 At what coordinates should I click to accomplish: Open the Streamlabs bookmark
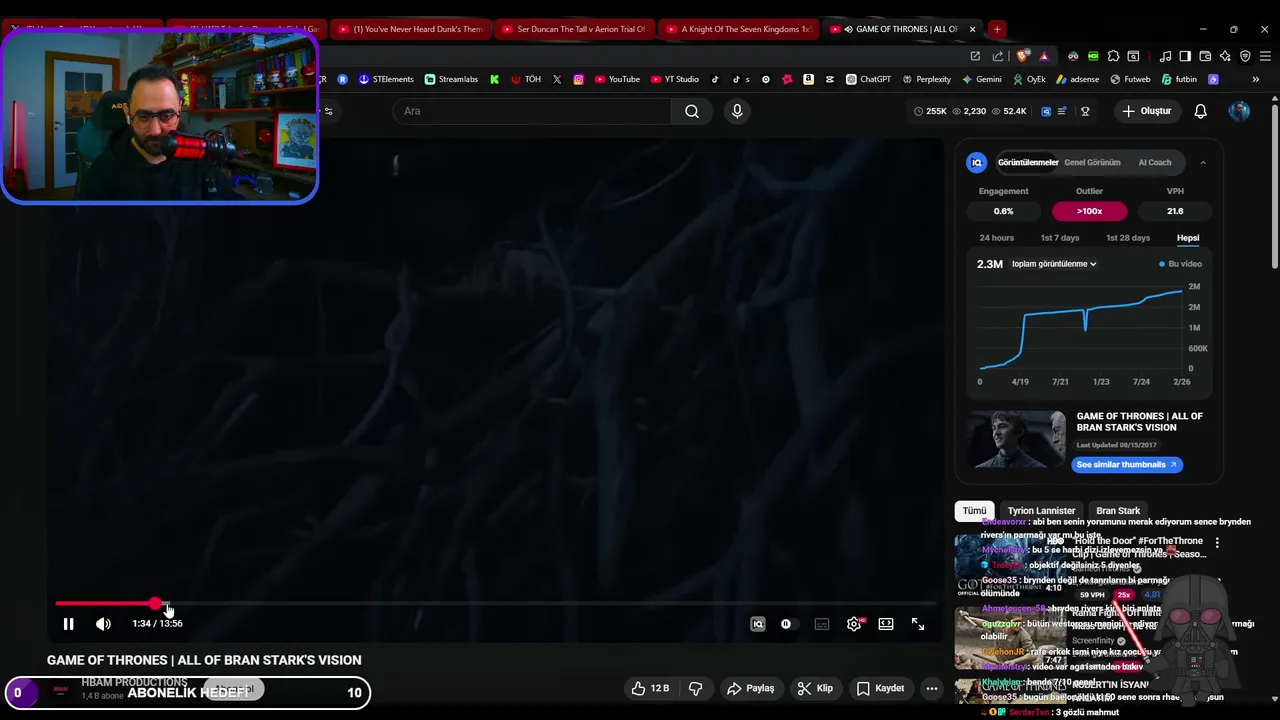[451, 79]
